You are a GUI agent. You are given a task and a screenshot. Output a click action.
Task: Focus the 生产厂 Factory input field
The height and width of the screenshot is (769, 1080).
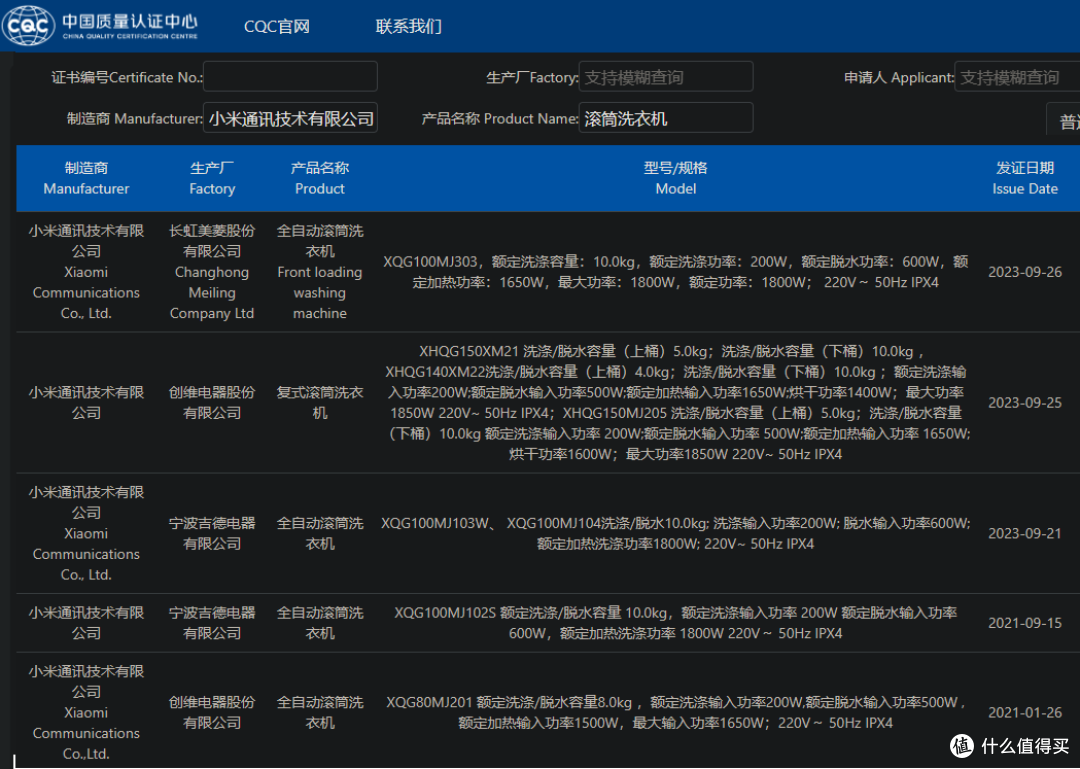click(x=666, y=76)
